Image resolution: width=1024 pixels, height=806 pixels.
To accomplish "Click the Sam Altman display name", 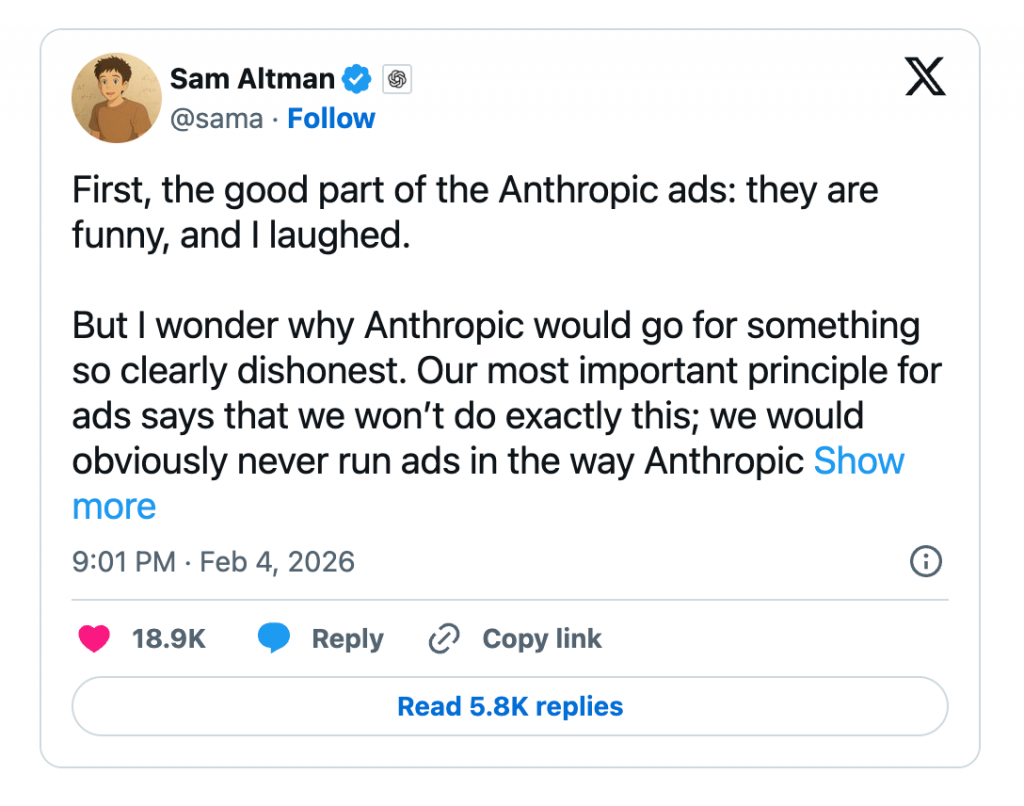I will (x=252, y=78).
